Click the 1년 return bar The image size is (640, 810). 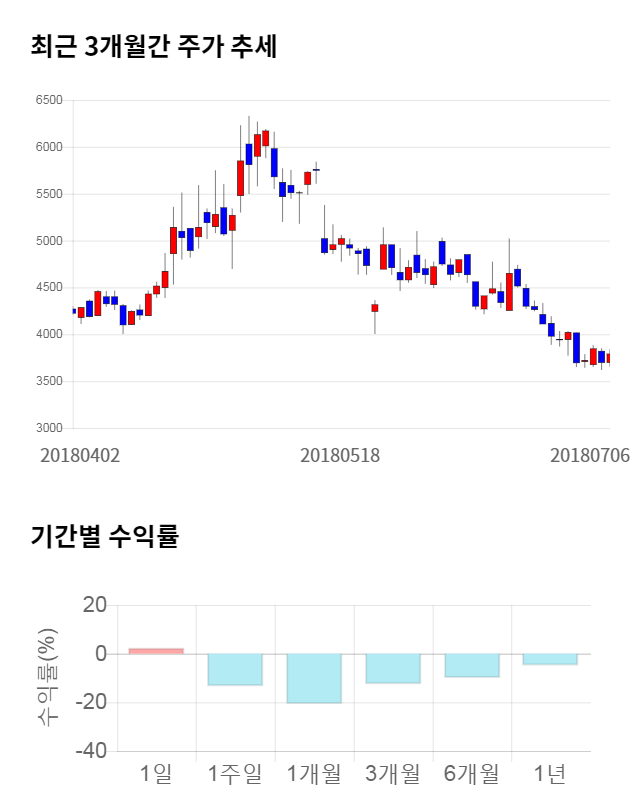[x=550, y=659]
